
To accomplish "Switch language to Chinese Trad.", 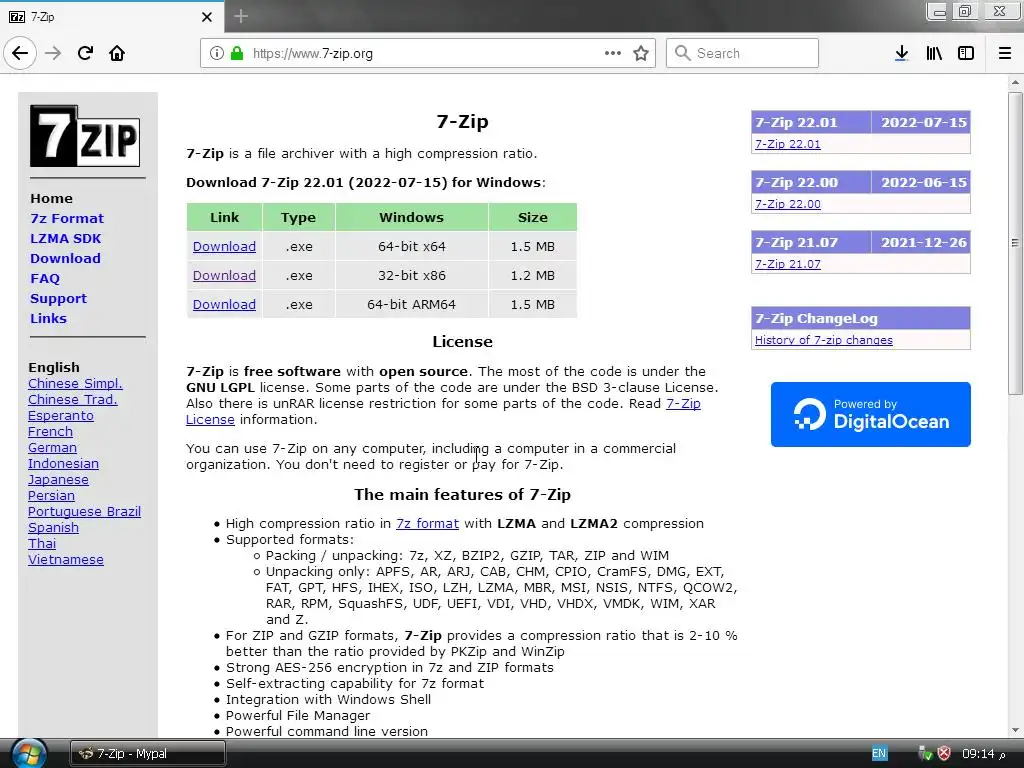I will [72, 399].
